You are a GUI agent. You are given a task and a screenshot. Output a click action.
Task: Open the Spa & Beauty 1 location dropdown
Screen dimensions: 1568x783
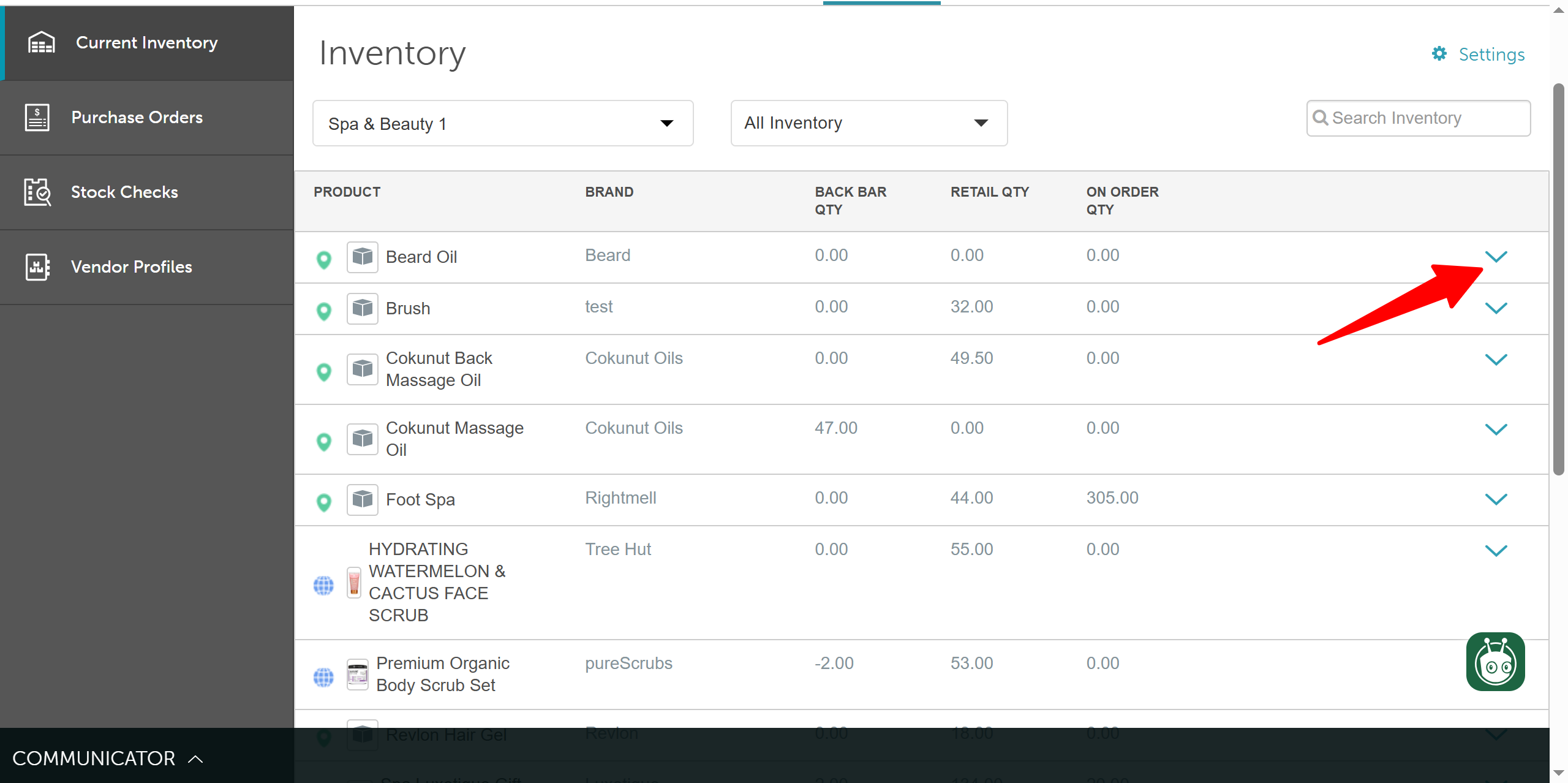502,123
